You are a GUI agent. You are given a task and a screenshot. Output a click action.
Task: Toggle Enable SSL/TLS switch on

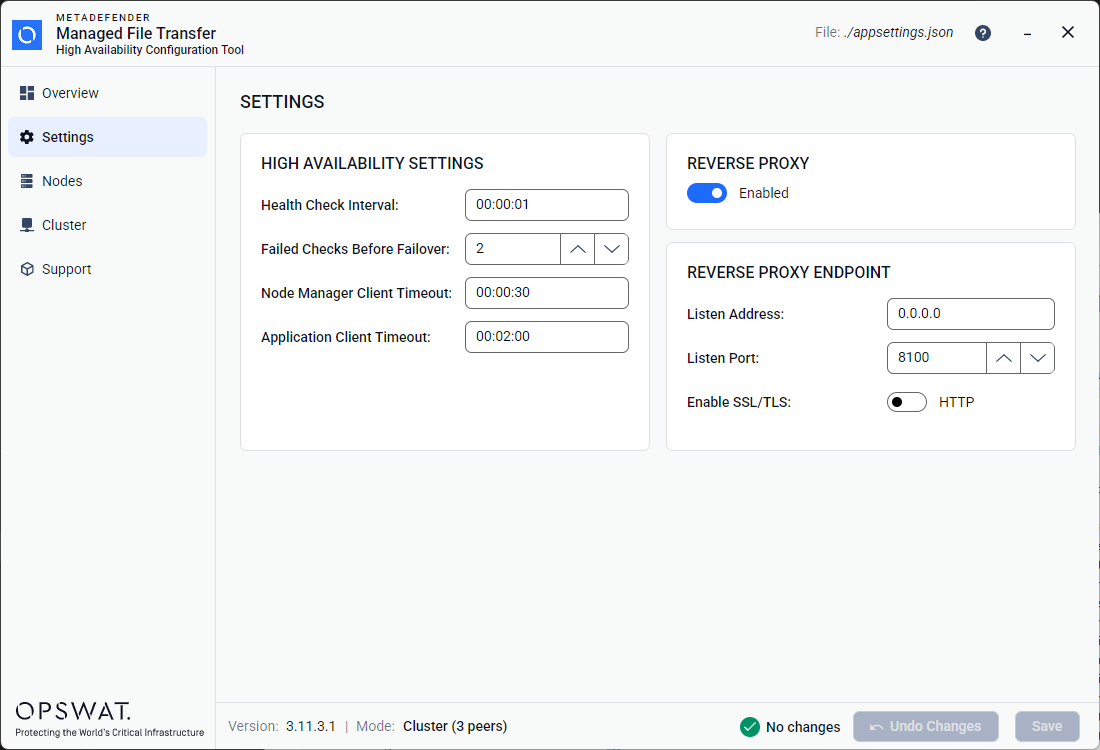(x=906, y=402)
